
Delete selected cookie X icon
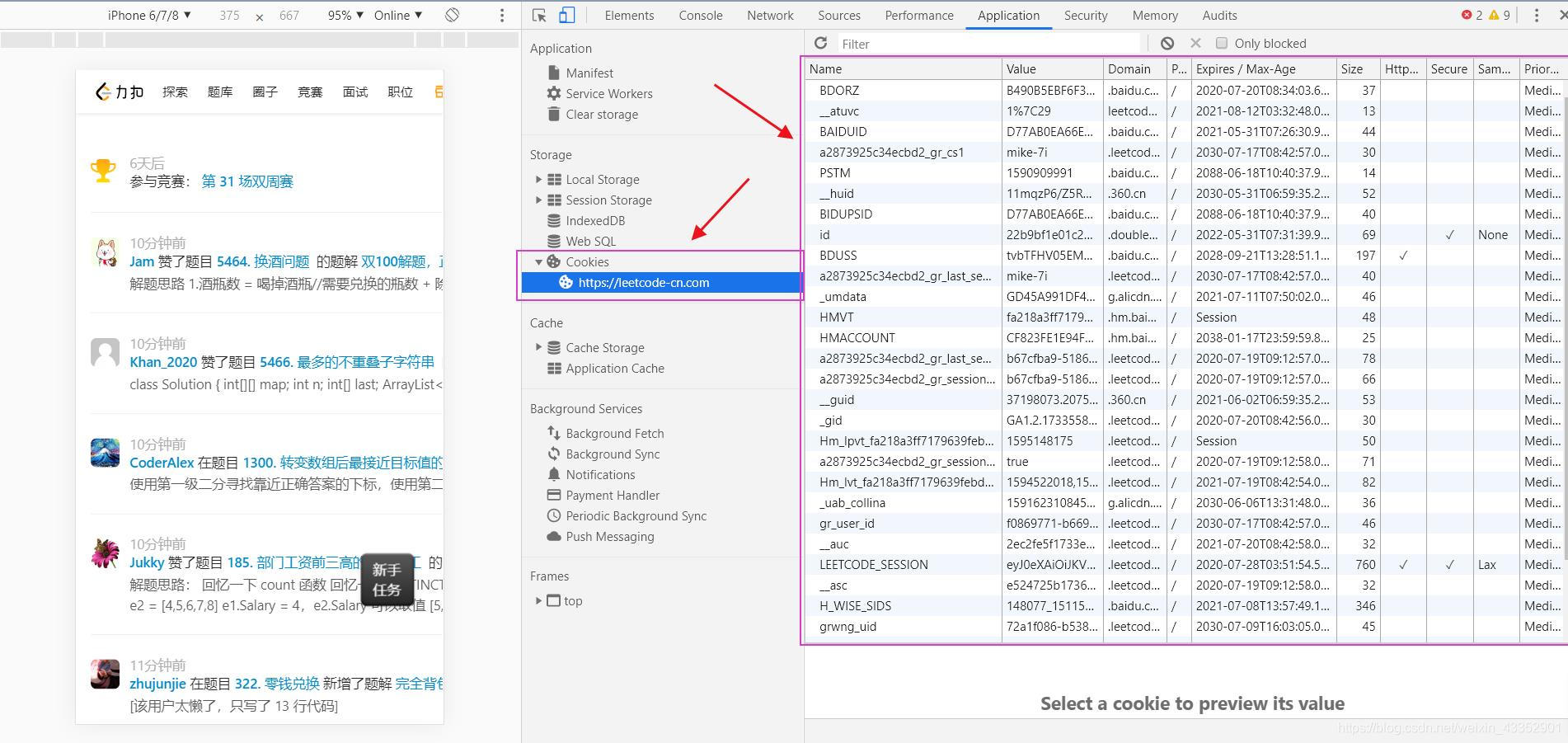click(1195, 43)
